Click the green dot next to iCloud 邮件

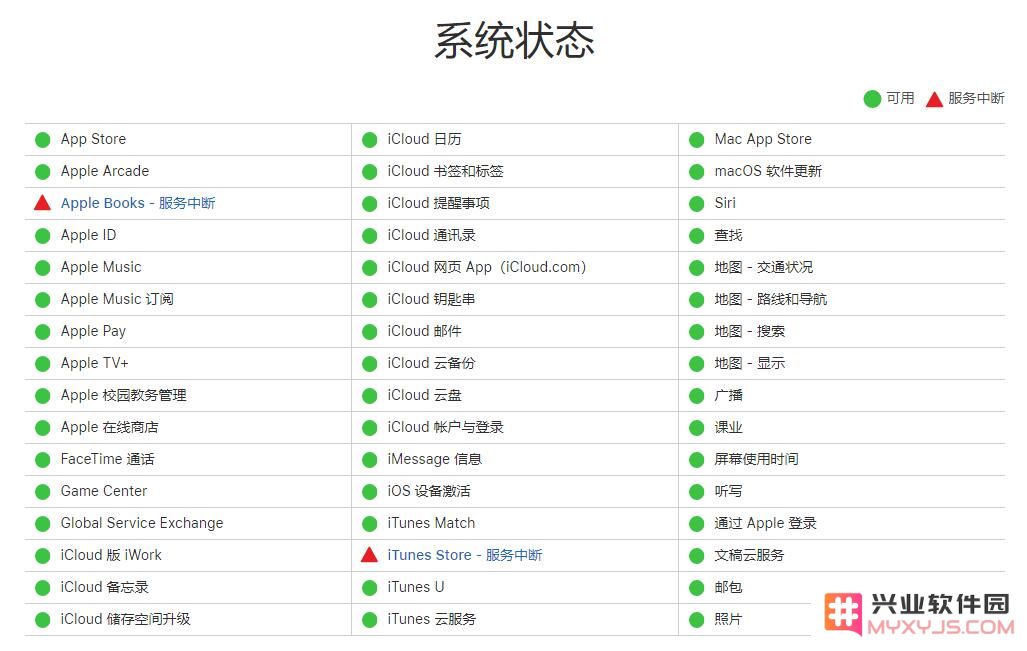click(369, 331)
